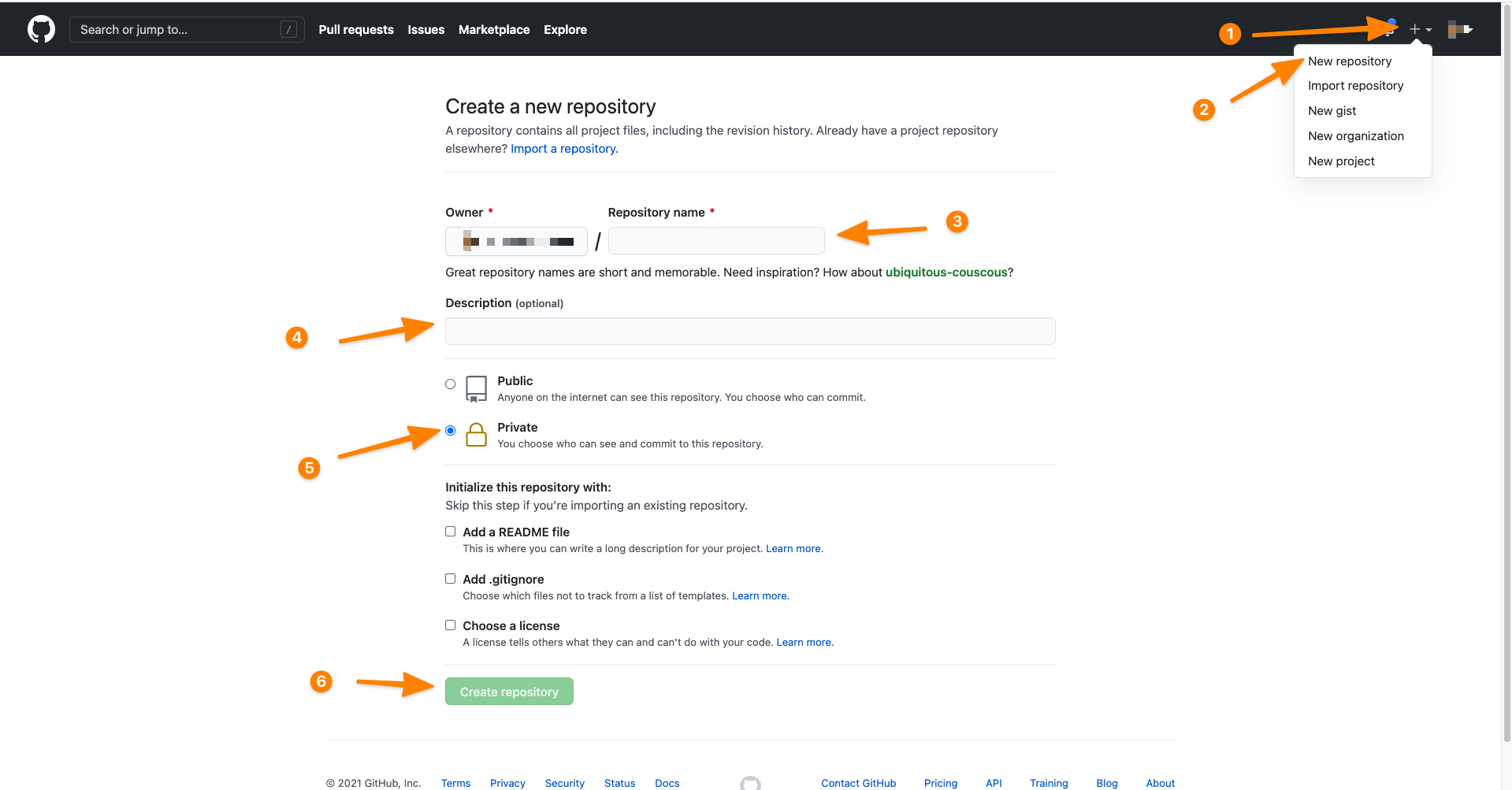Image resolution: width=1512 pixels, height=790 pixels.
Task: Check the Choose a license option
Action: coord(450,625)
